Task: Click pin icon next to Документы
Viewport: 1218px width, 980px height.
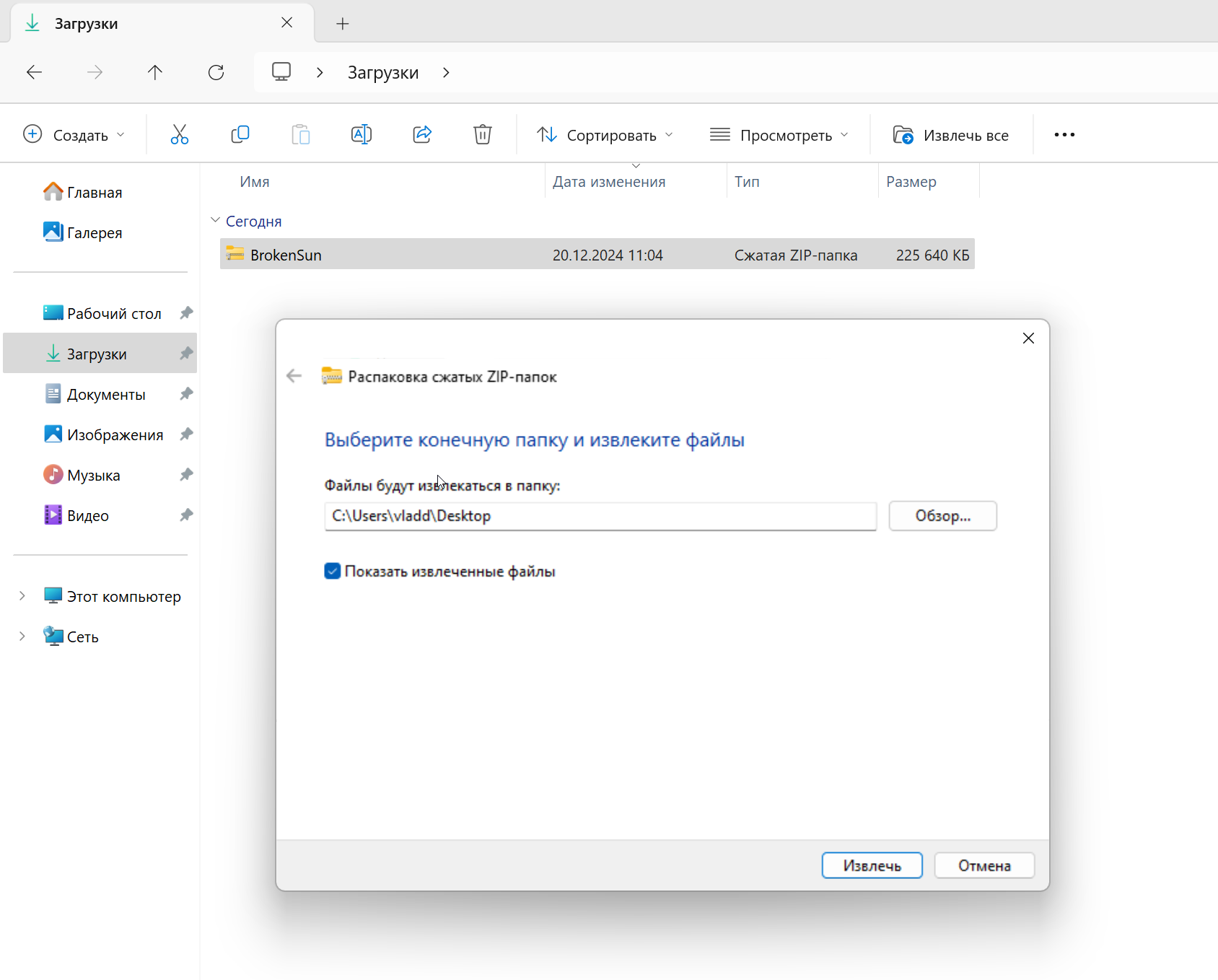Action: tap(186, 394)
